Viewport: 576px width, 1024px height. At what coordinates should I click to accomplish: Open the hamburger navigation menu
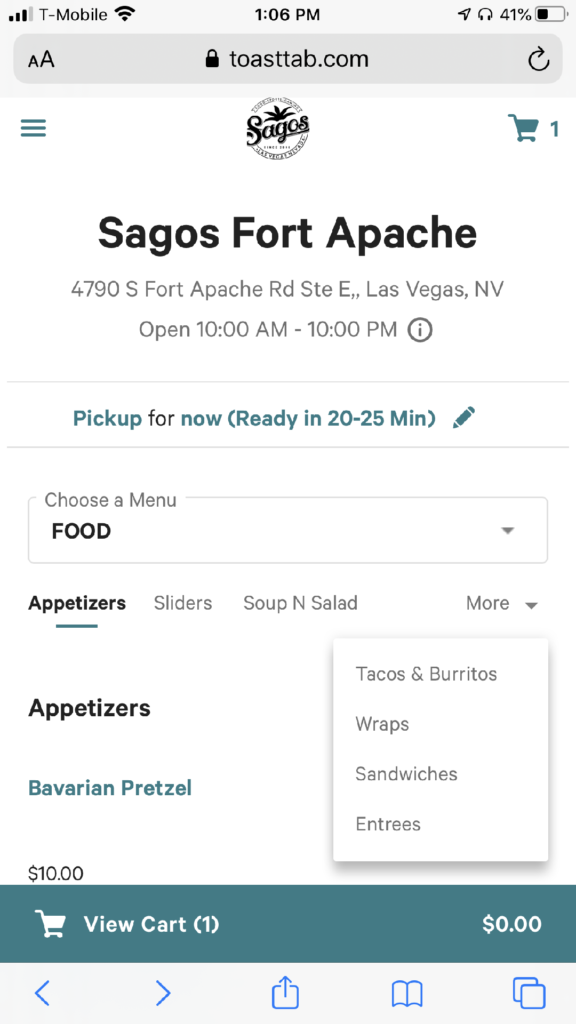coord(33,129)
